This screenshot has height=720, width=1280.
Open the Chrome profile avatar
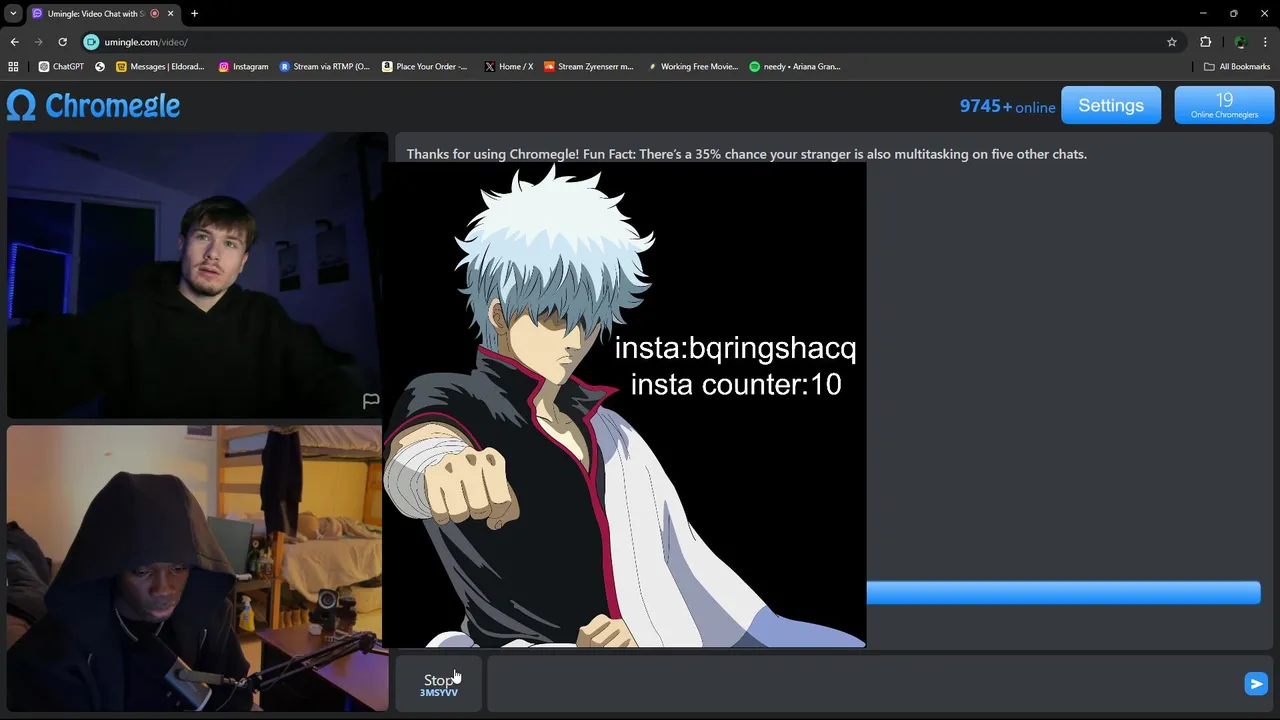(1240, 42)
